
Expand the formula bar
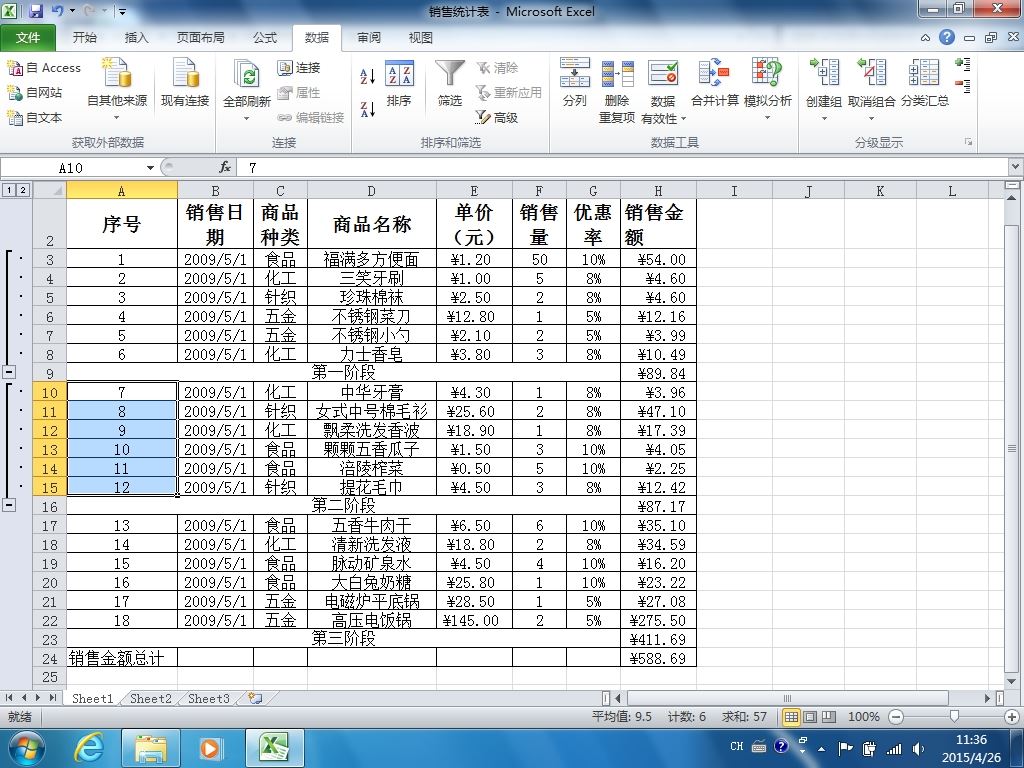point(1016,167)
